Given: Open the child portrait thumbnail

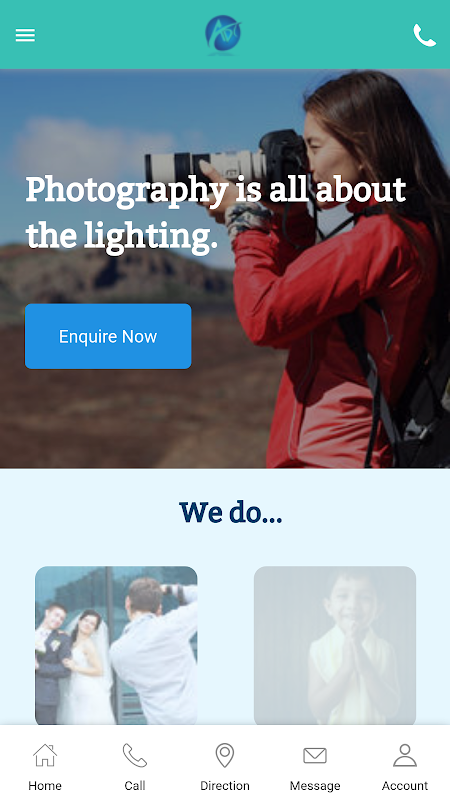Looking at the screenshot, I should point(335,645).
